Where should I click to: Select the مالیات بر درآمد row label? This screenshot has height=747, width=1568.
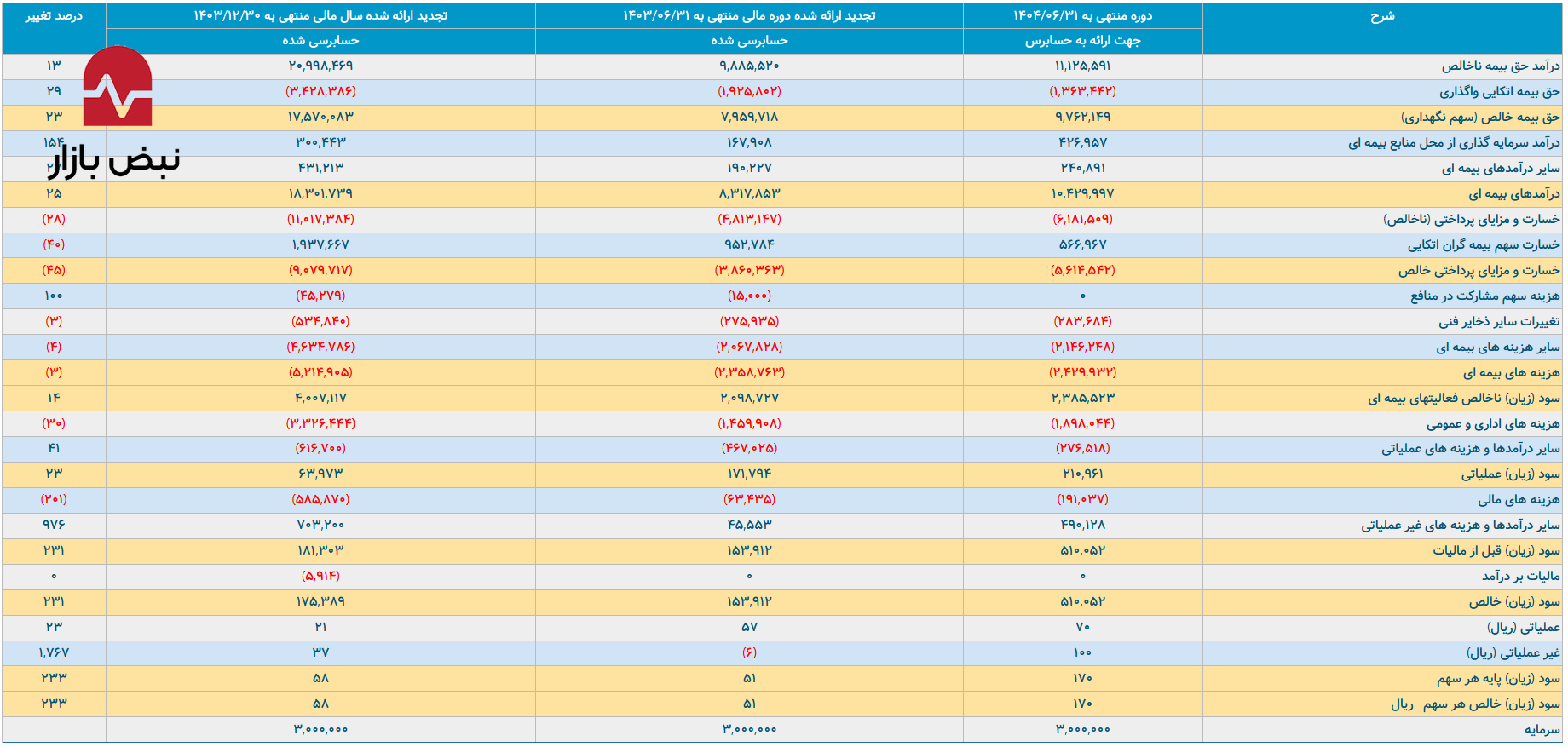[1520, 577]
